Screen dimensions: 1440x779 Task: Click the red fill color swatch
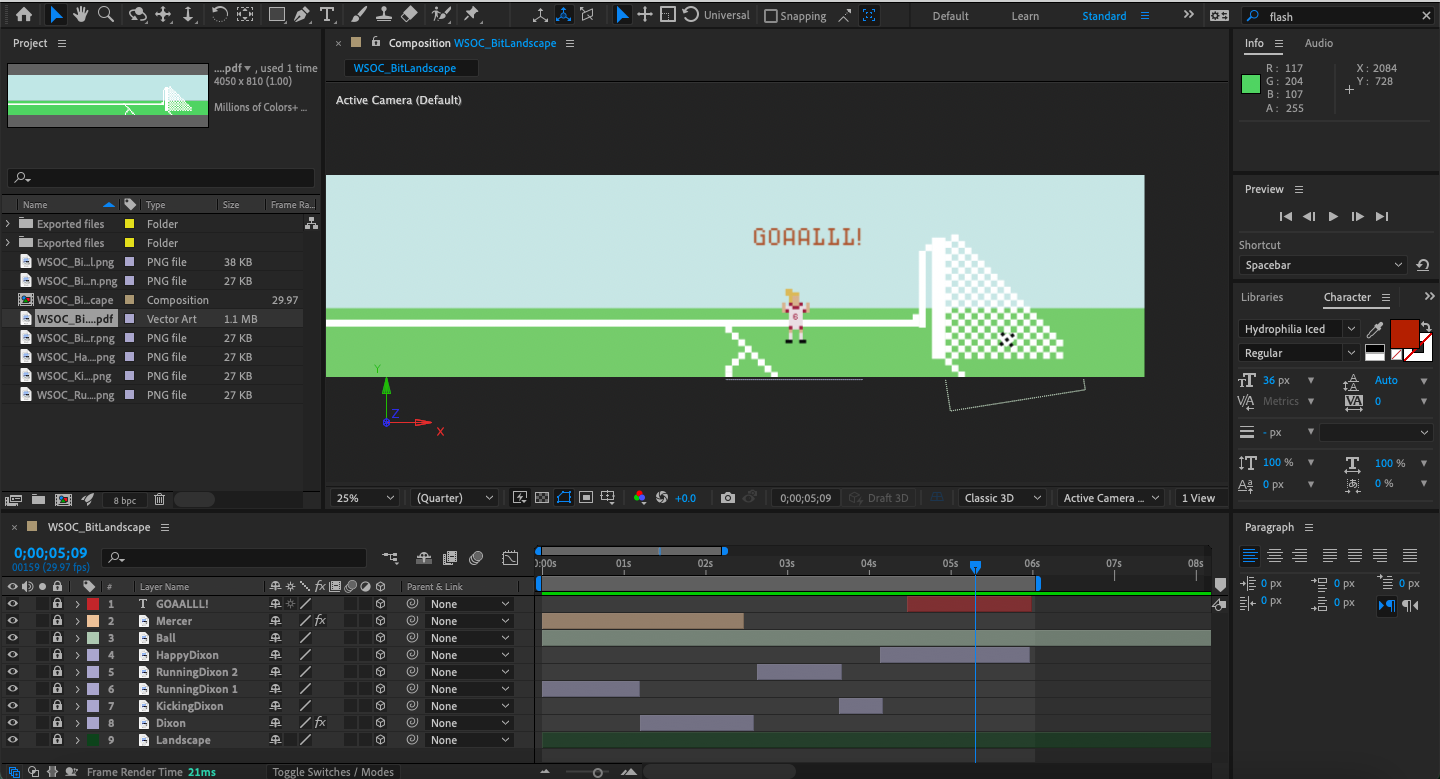tap(1405, 334)
